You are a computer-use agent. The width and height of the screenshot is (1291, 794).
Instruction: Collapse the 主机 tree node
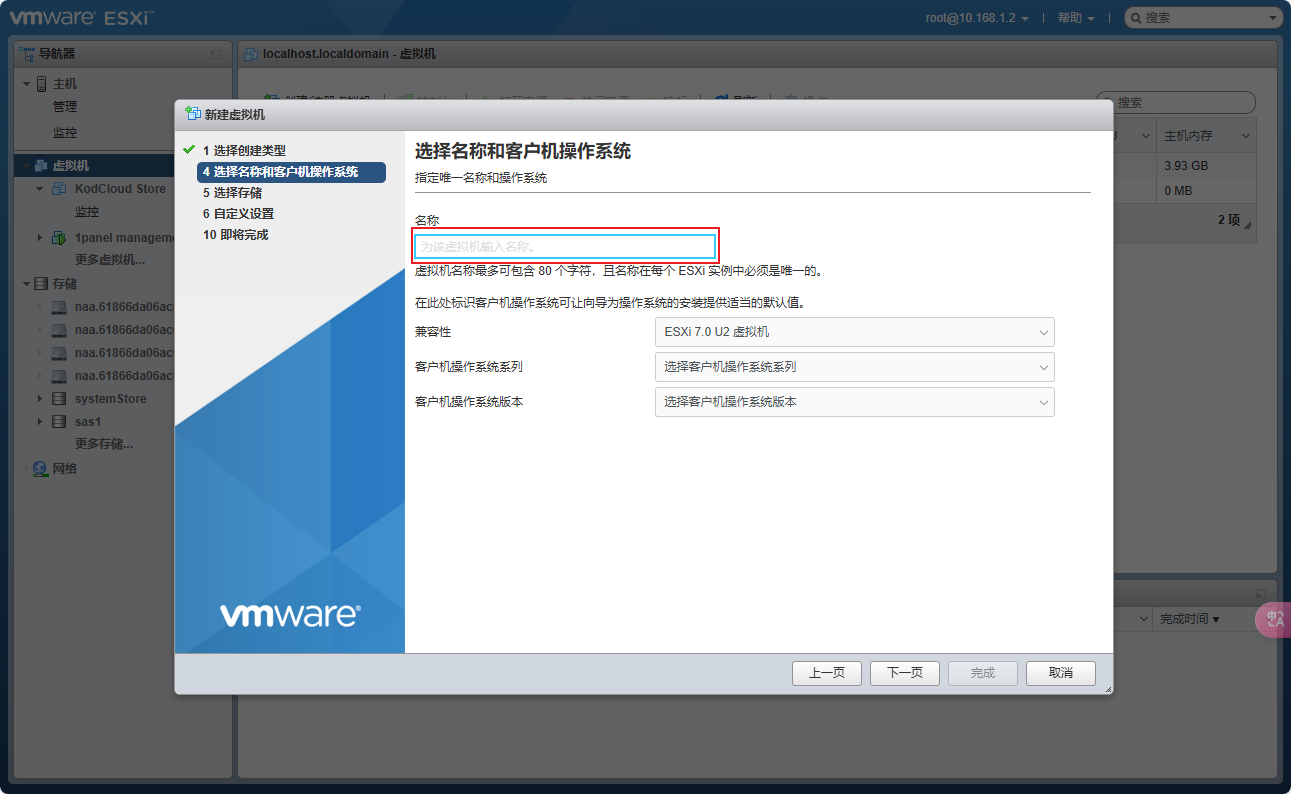27,84
